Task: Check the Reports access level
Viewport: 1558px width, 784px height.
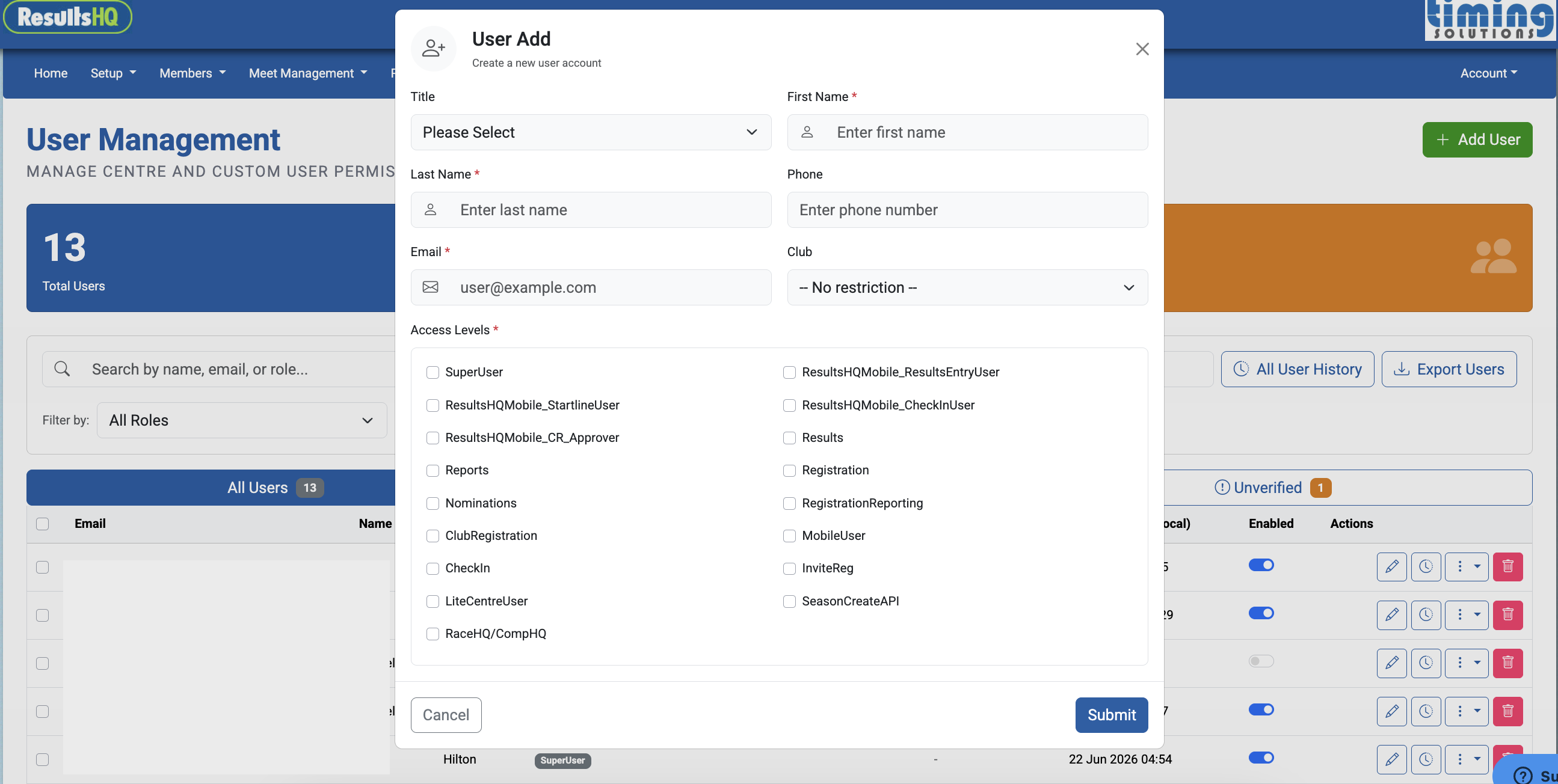Action: pyautogui.click(x=433, y=471)
